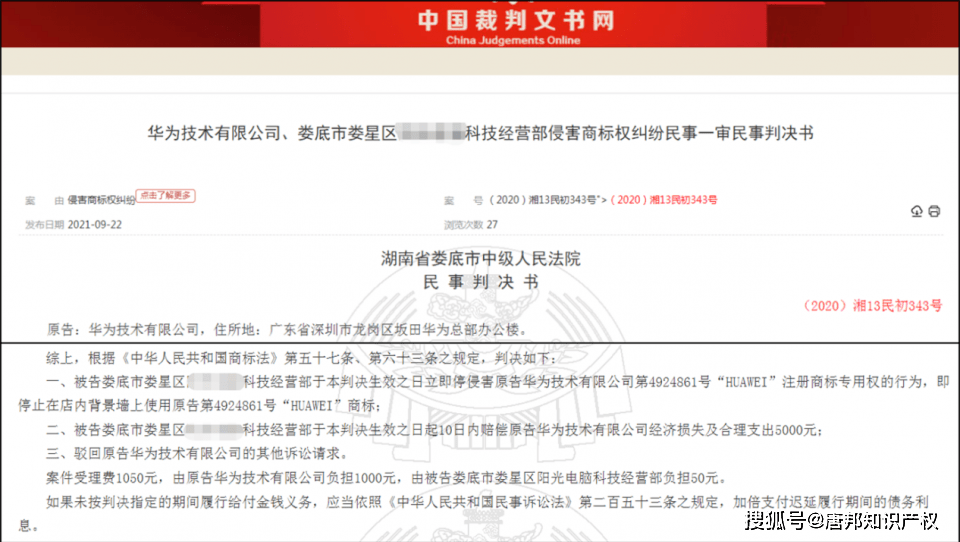The height and width of the screenshot is (542, 960).
Task: Click the red case number below 民事判决书
Action: (x=872, y=306)
